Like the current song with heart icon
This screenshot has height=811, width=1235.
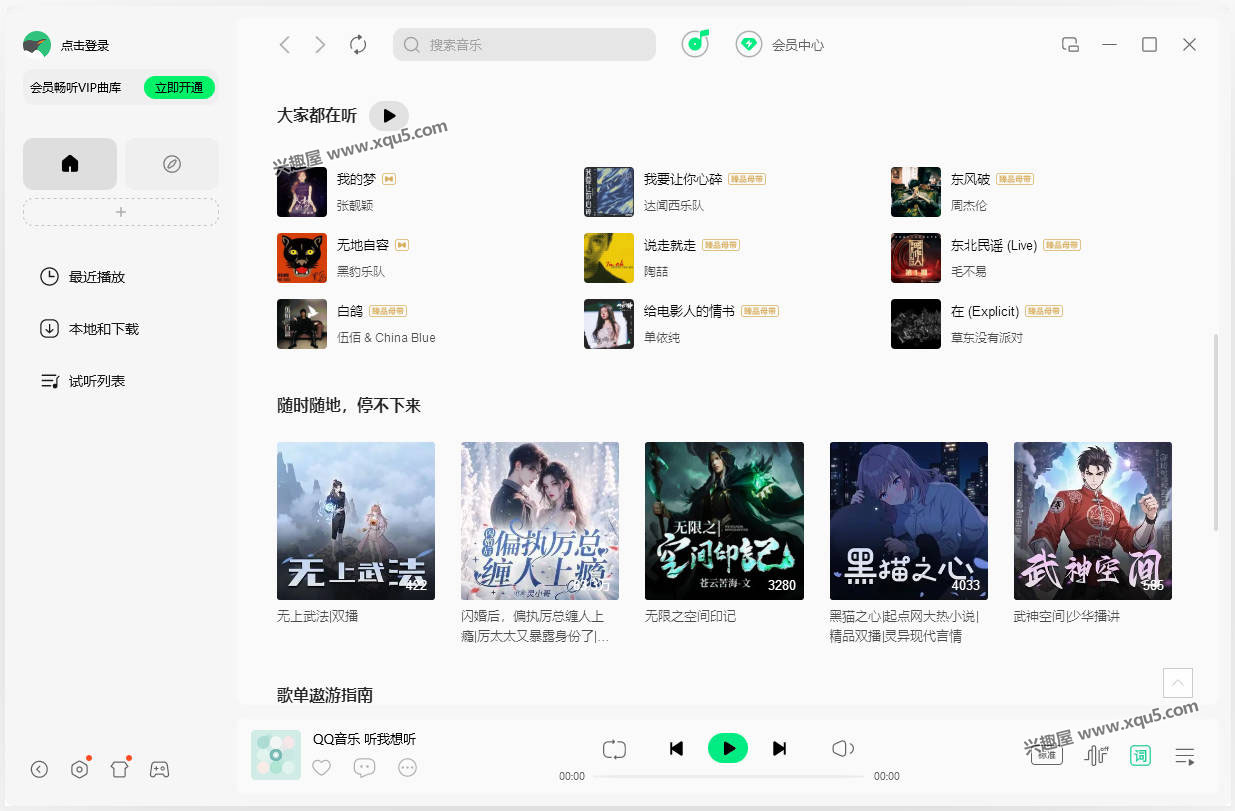click(x=321, y=768)
